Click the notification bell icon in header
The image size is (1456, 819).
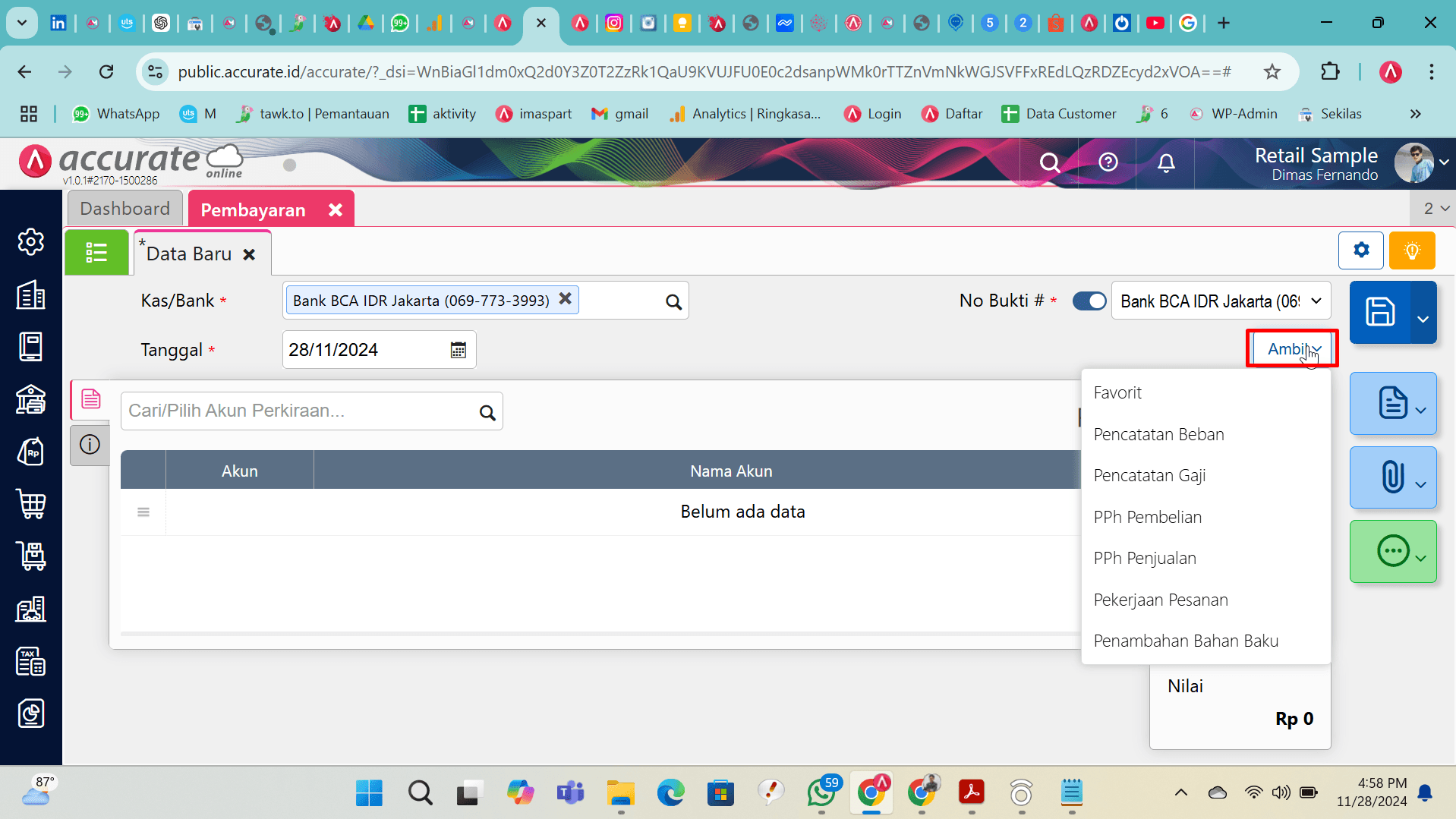[1166, 162]
